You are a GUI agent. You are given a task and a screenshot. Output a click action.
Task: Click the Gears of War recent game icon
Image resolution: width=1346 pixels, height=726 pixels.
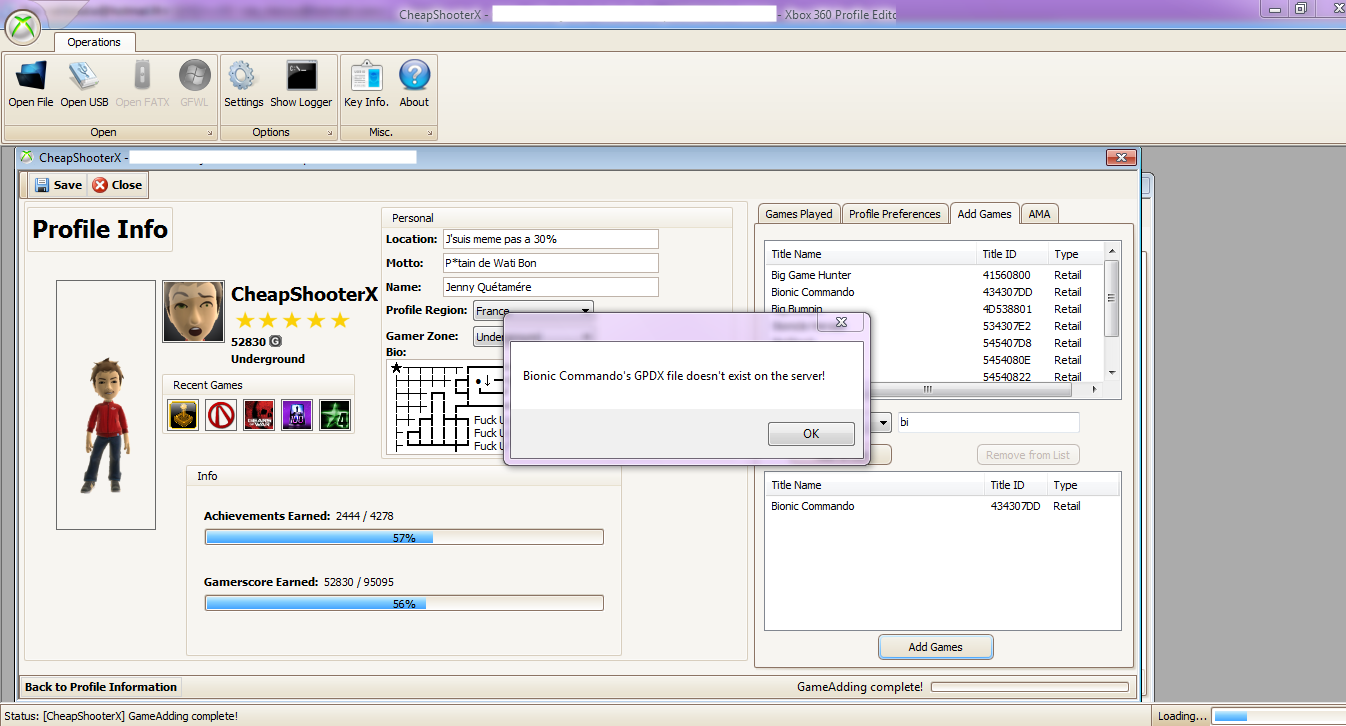259,415
